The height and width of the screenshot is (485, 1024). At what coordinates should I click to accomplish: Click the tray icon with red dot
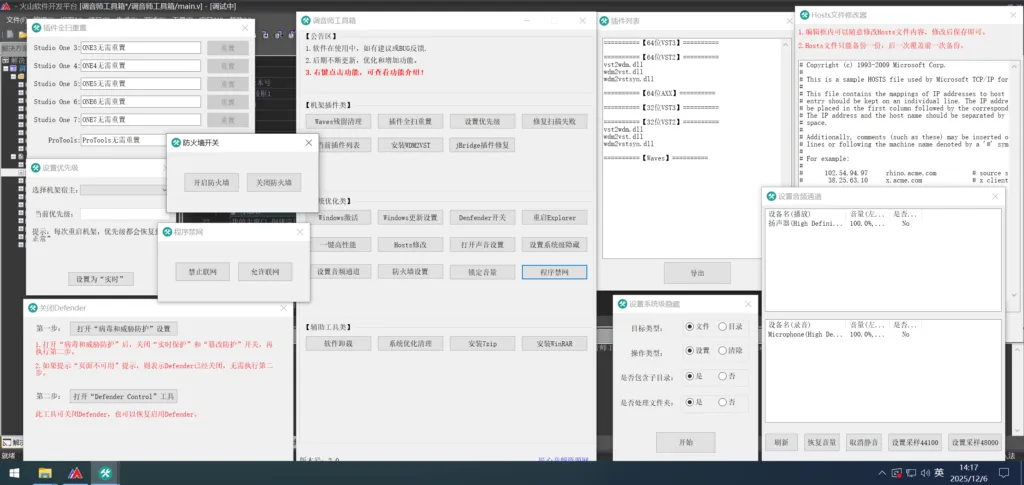899,473
